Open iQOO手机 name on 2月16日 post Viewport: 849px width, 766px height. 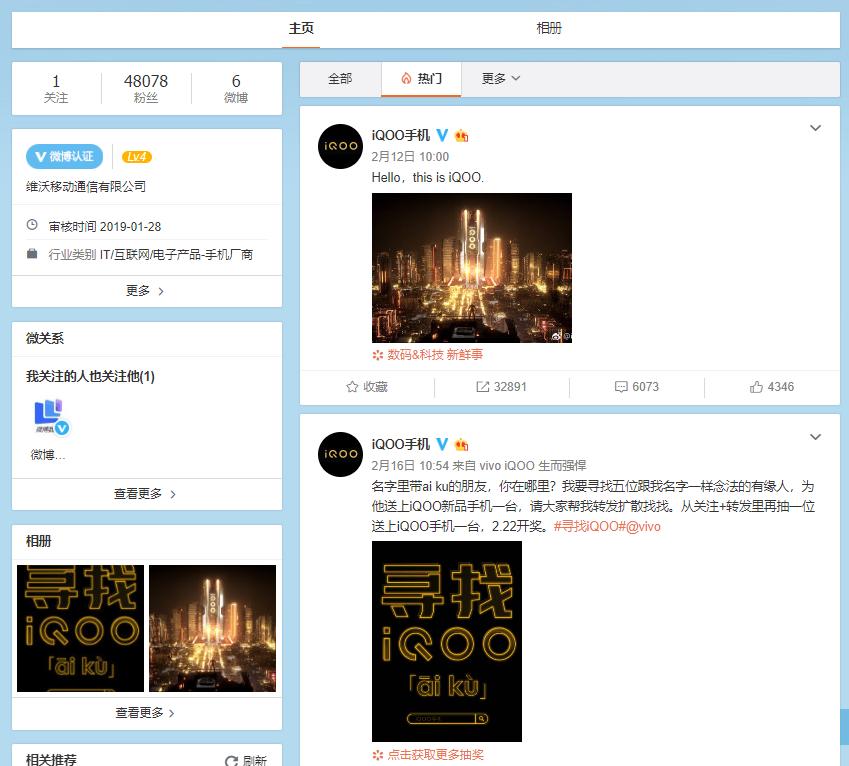click(401, 444)
